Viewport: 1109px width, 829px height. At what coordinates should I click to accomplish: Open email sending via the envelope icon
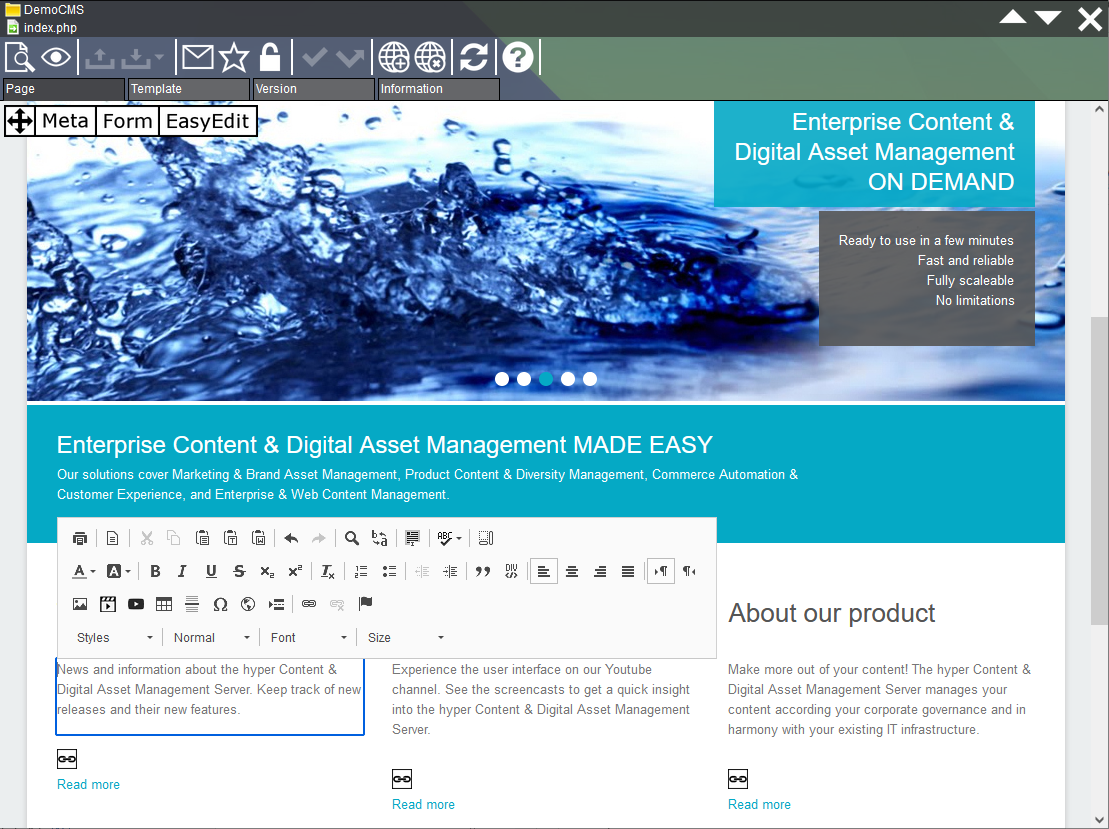coord(196,57)
